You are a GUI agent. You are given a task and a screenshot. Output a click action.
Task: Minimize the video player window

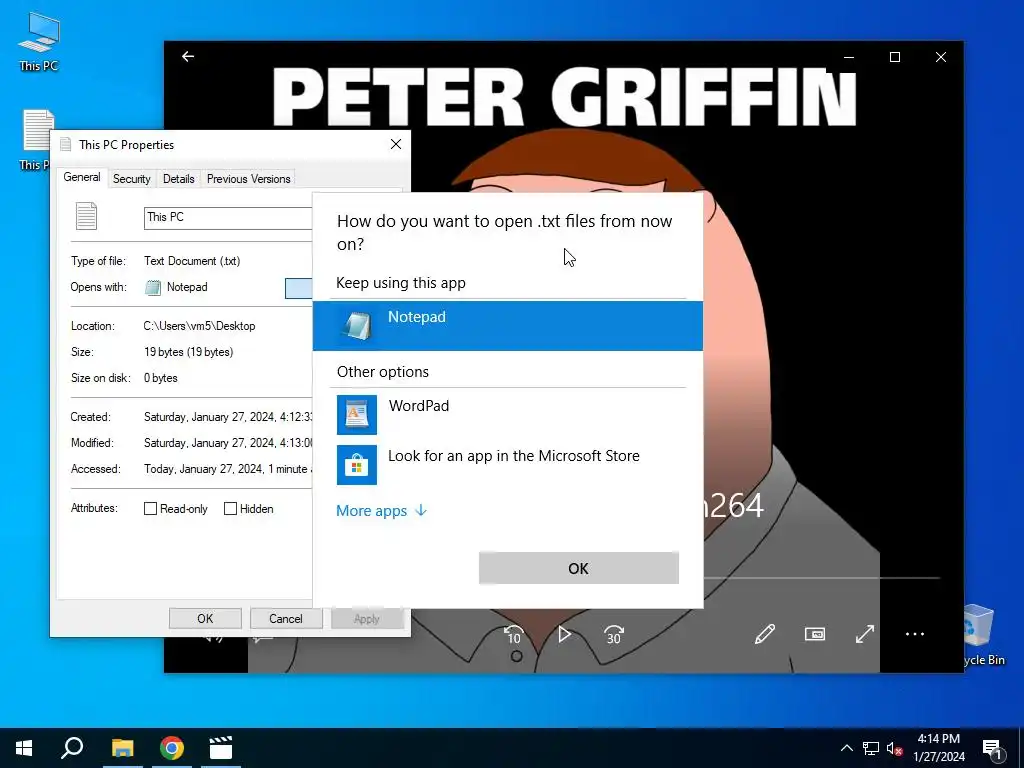849,57
